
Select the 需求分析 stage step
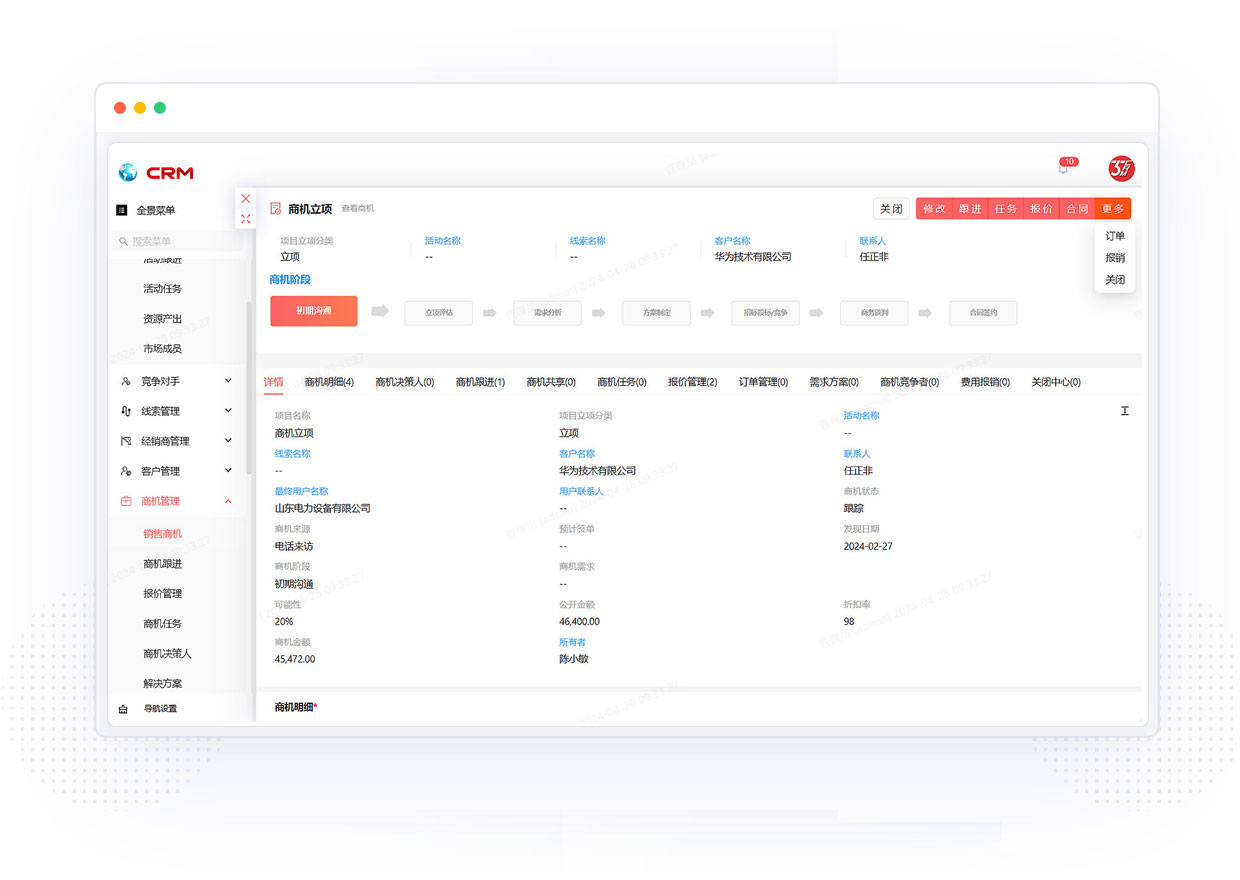click(x=548, y=313)
